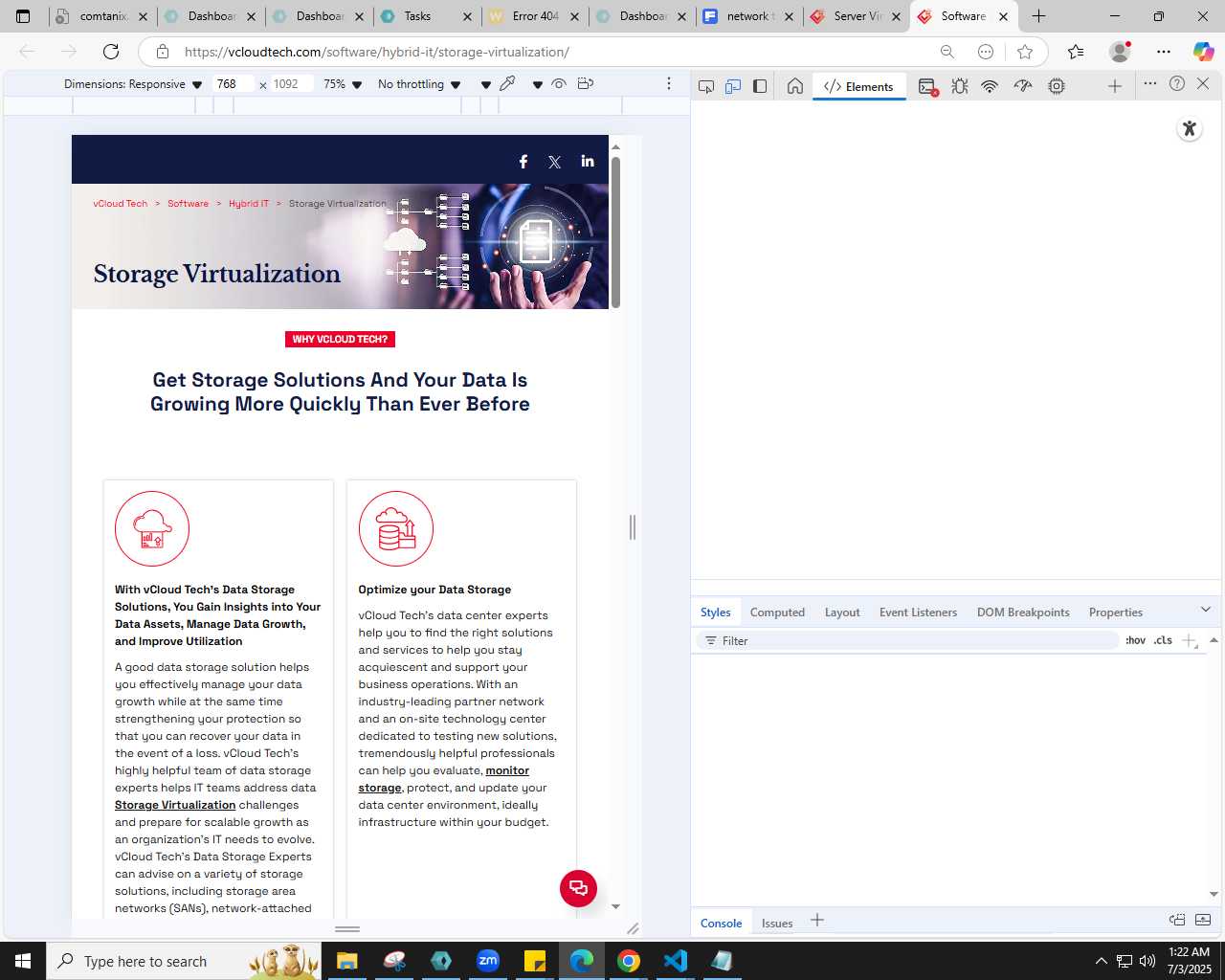Toggle device emulation mode icon
This screenshot has height=980, width=1225.
(x=733, y=86)
